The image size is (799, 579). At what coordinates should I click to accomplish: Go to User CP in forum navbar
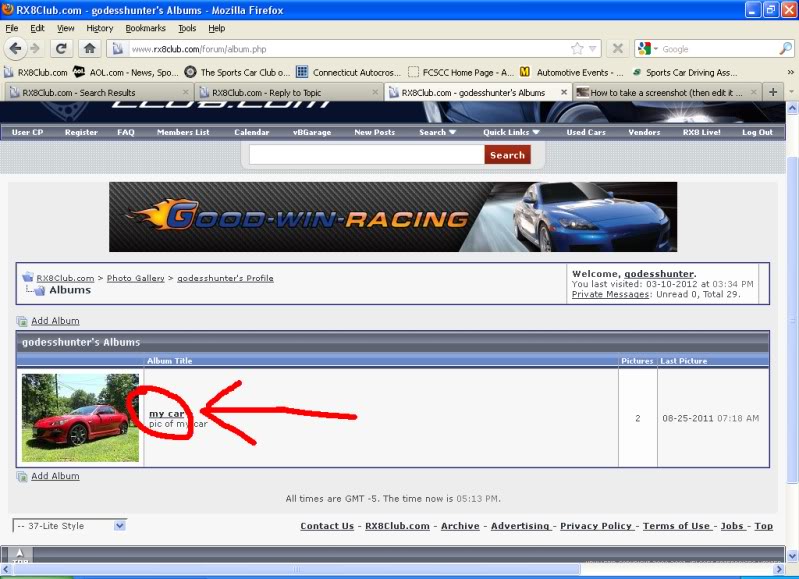[28, 132]
